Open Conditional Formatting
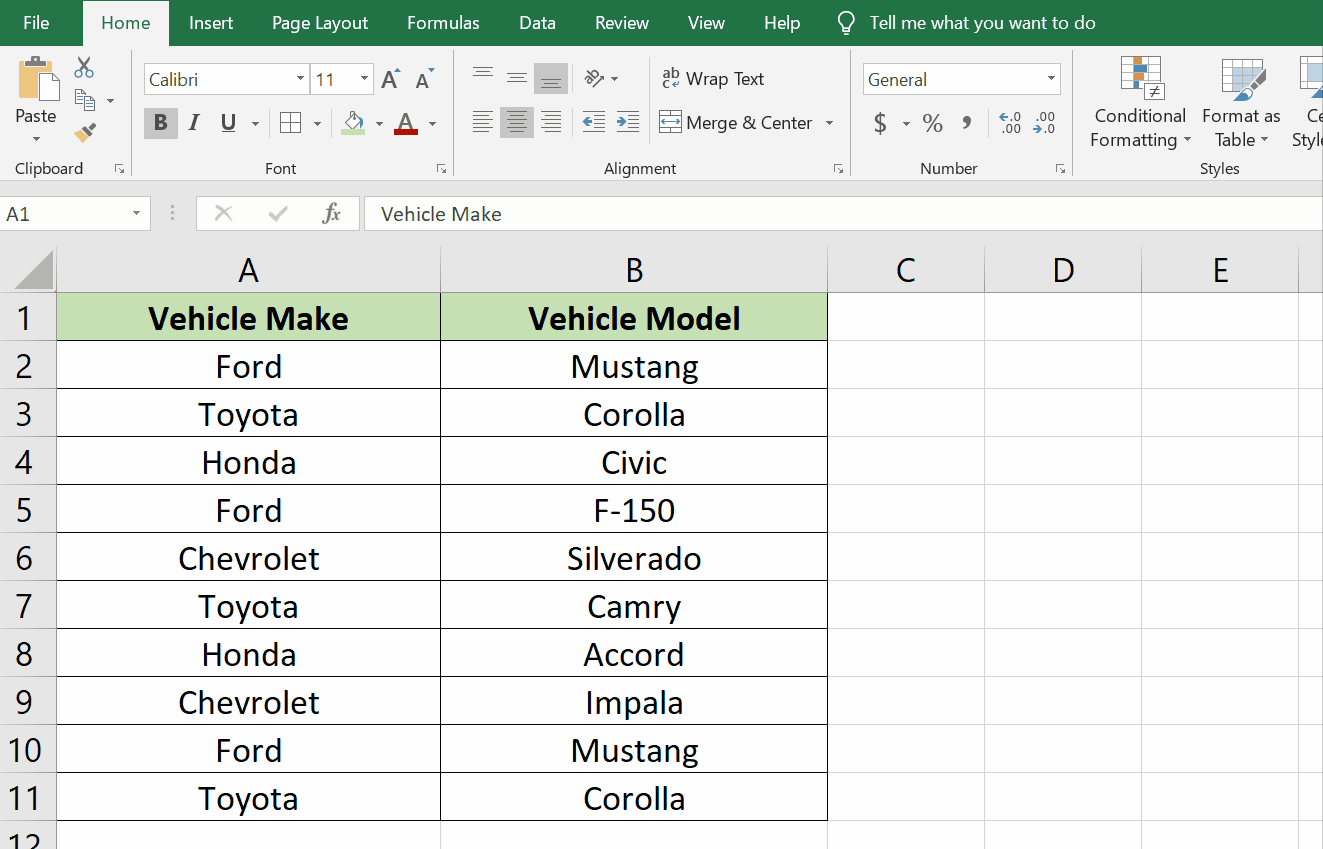1323x849 pixels. point(1140,104)
